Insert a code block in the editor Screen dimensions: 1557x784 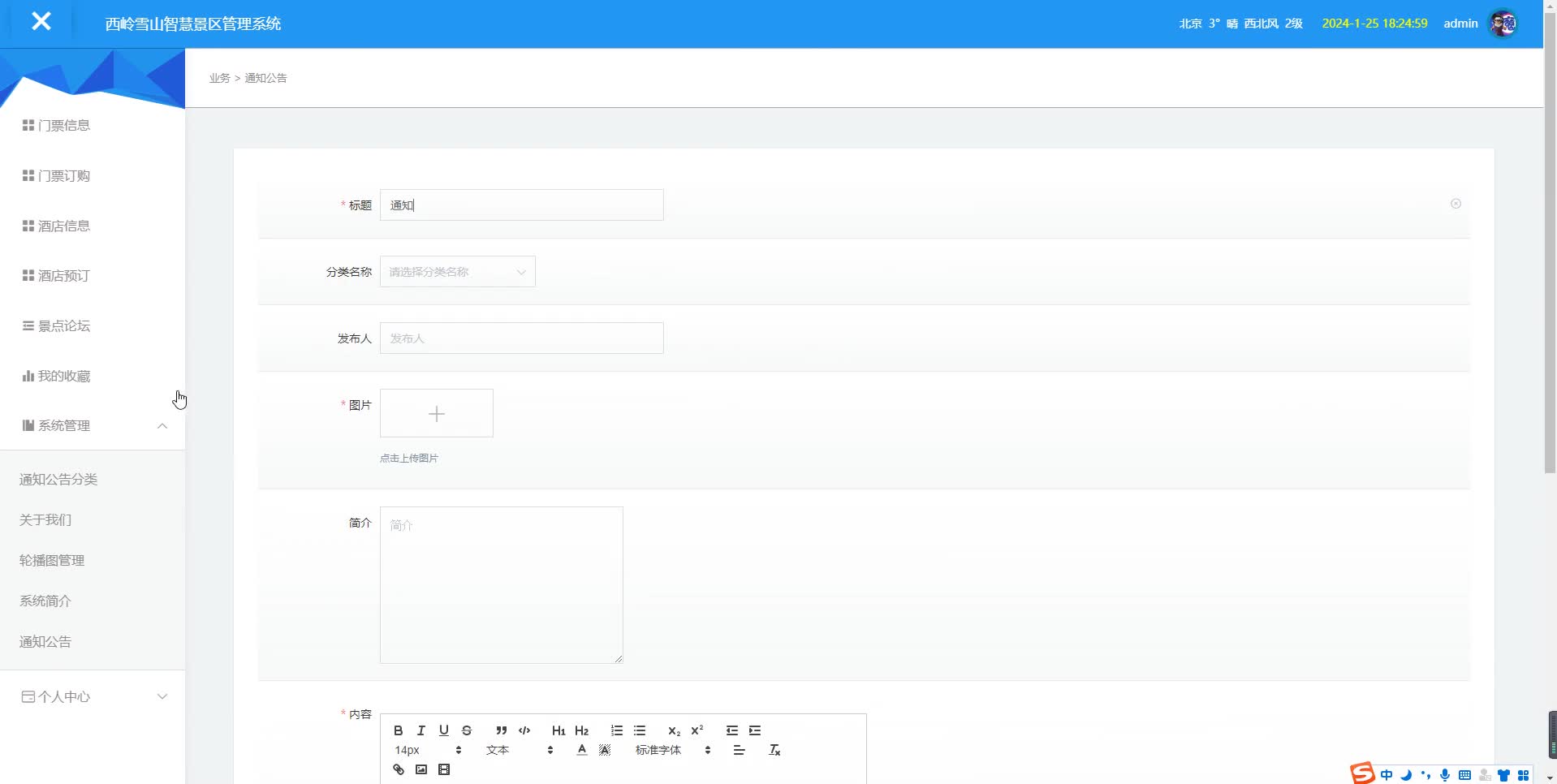[524, 730]
